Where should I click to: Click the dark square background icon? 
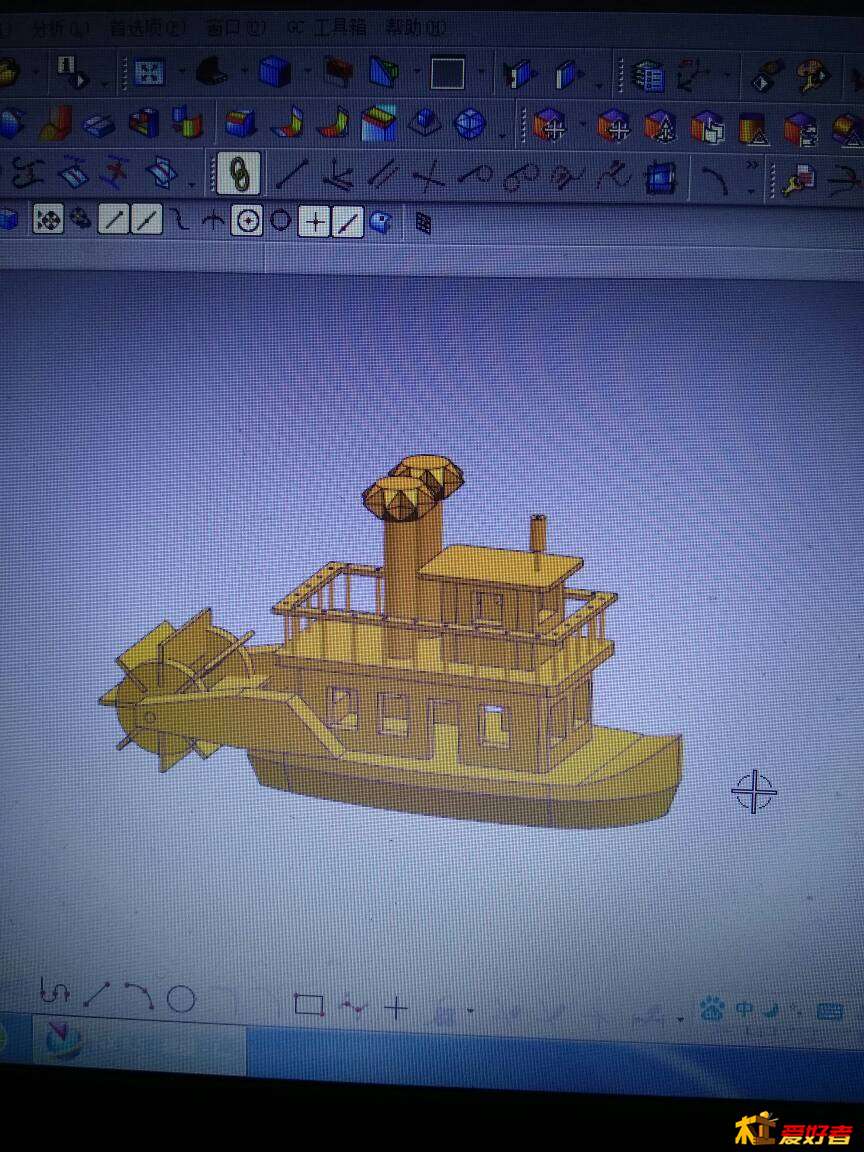[x=447, y=73]
